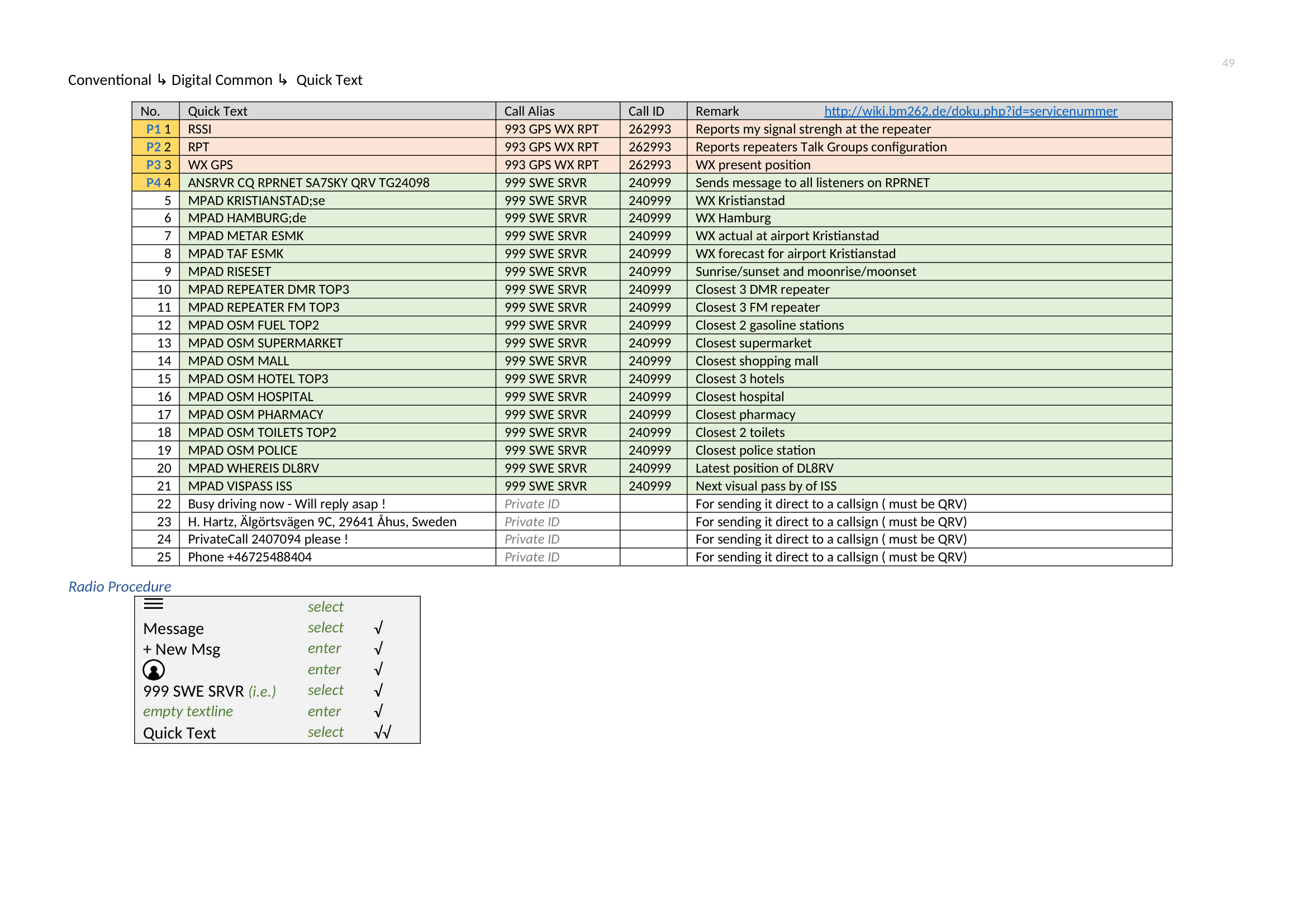The image size is (1307, 924).
Task: Click 'Busy driving now - Will reply asap !'
Action: click(337, 503)
